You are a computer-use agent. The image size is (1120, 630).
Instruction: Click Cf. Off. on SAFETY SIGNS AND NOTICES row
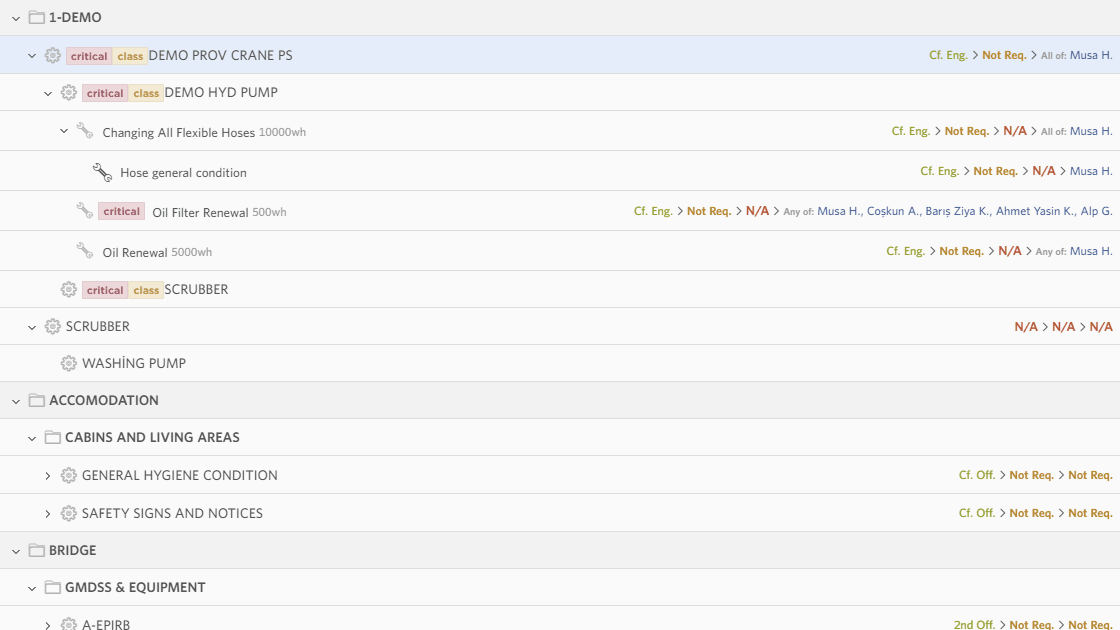tap(976, 513)
